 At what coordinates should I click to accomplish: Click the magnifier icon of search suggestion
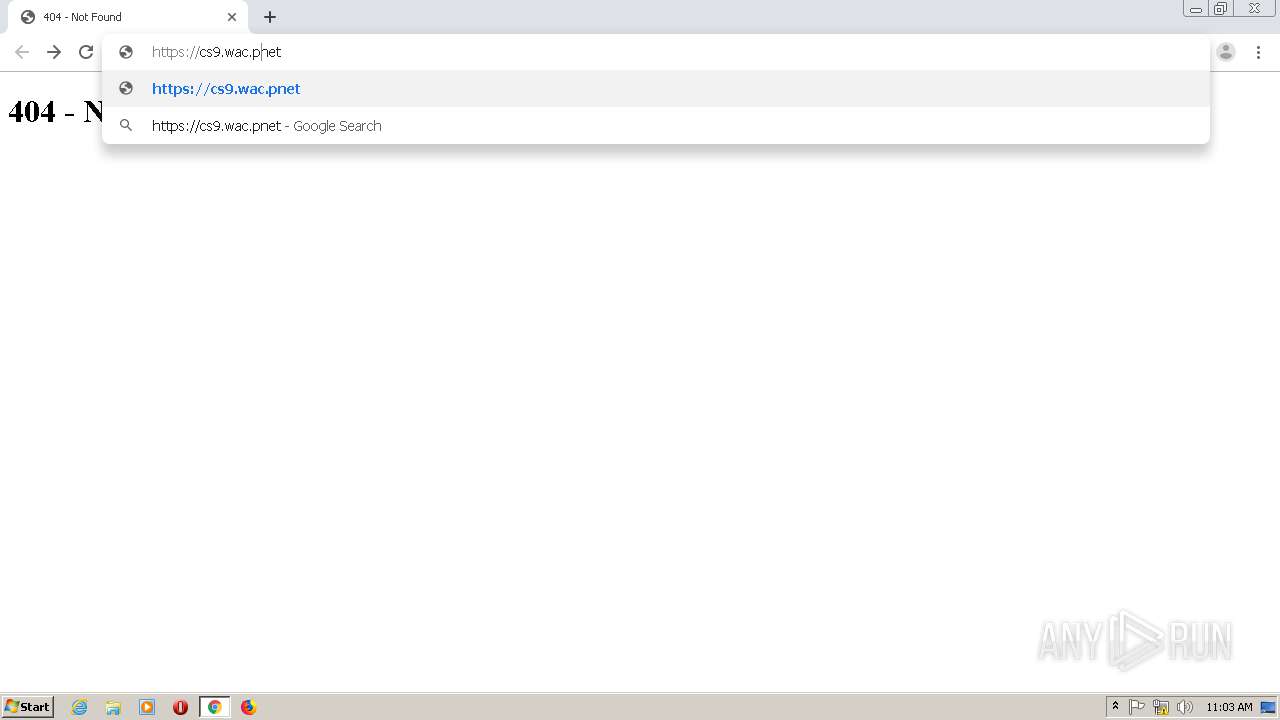tap(126, 125)
